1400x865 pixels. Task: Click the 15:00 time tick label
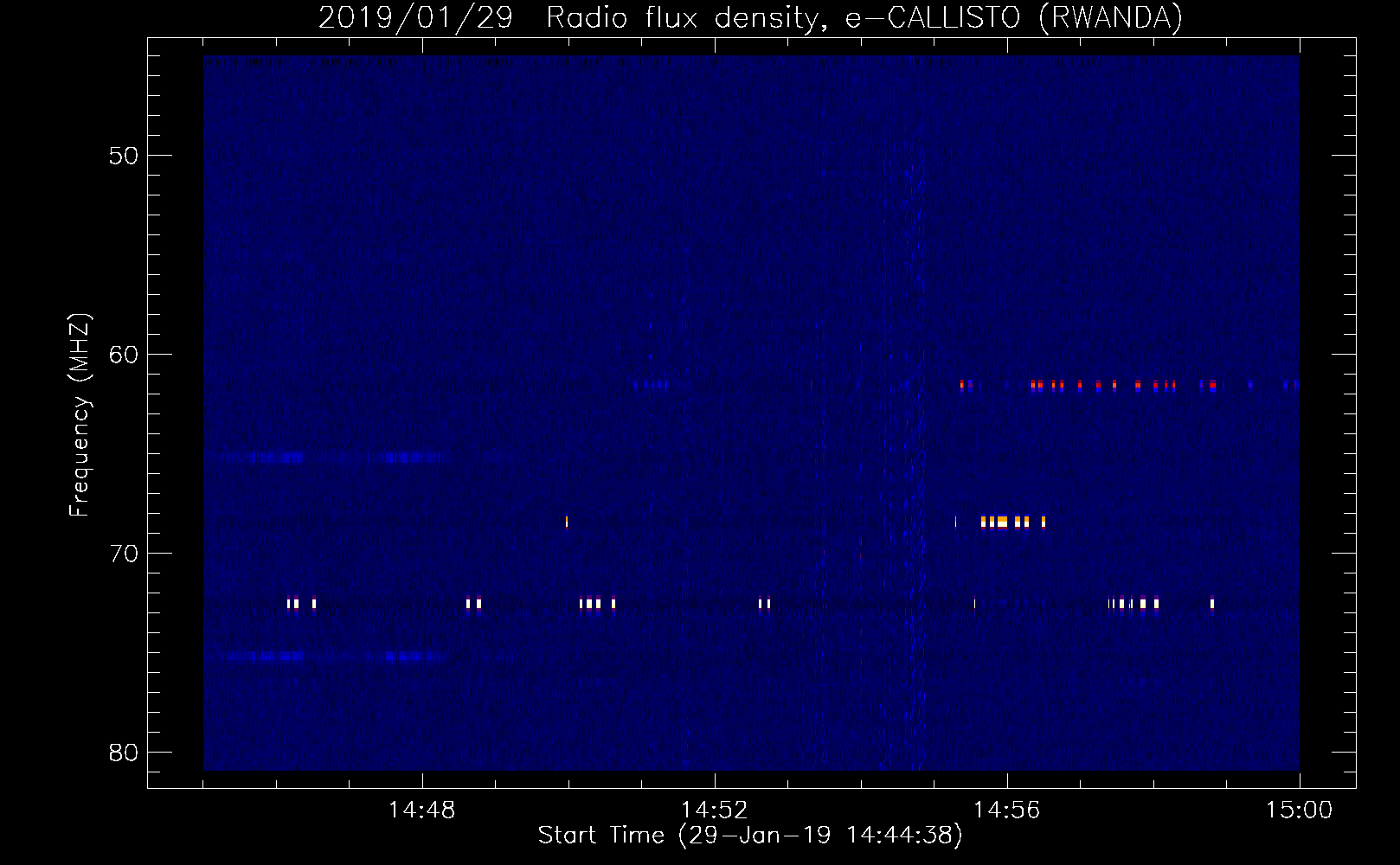[x=1300, y=811]
